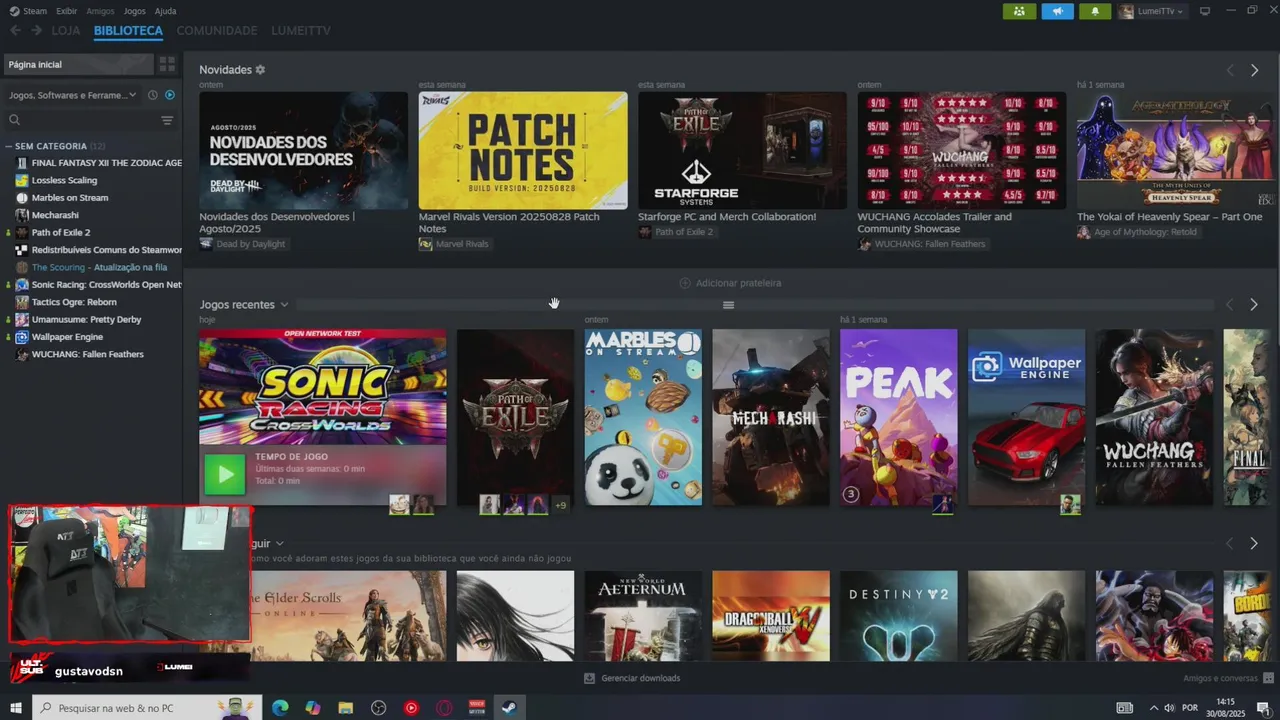Open Path of Exile 2 link under Starforge news
The image size is (1280, 720).
click(684, 232)
